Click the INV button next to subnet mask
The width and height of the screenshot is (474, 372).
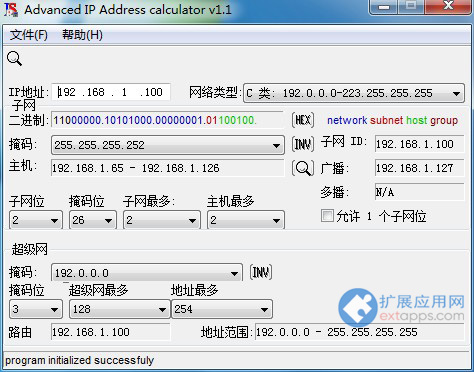pos(303,144)
